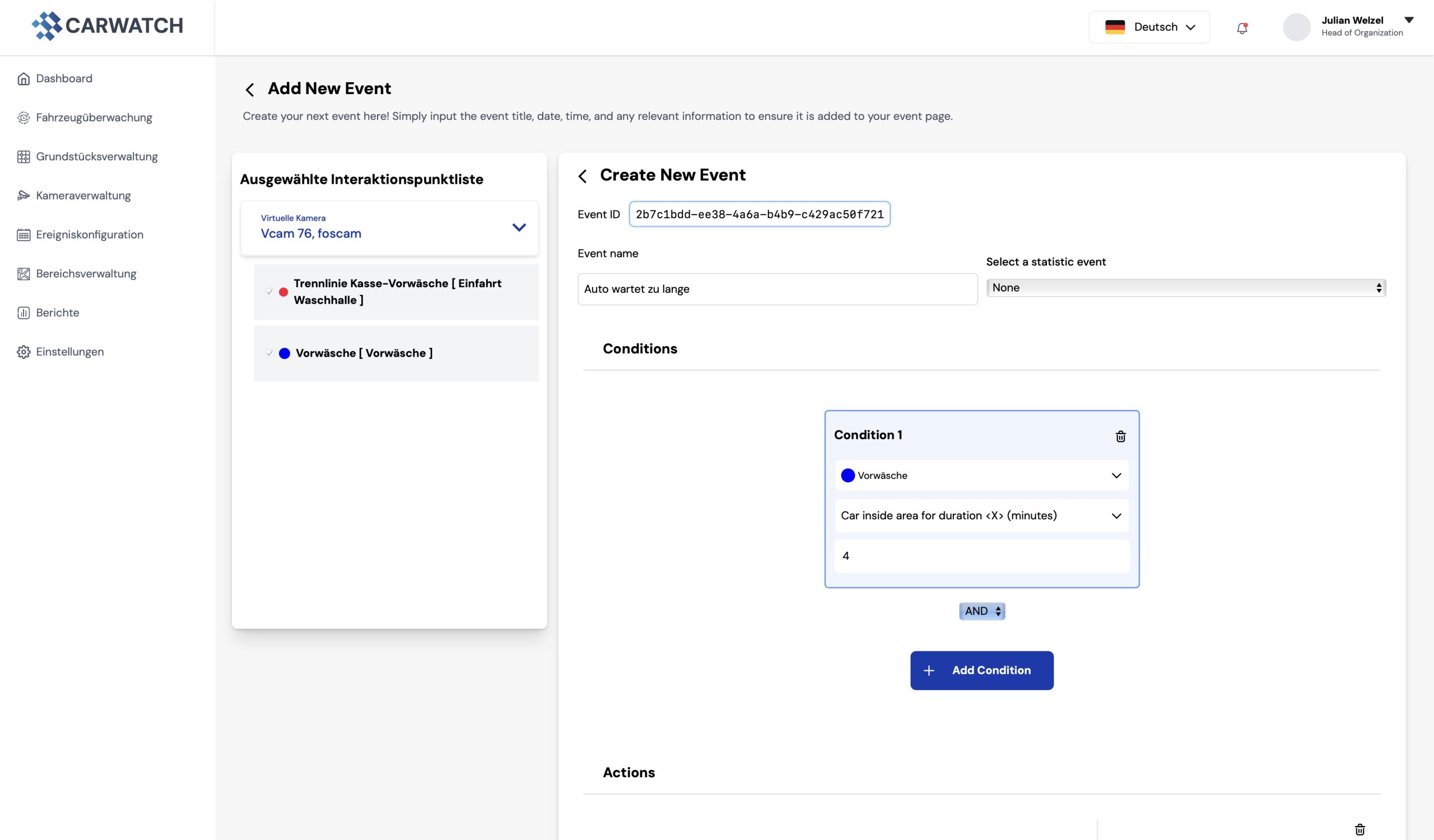Go to Berichte in sidebar
Screen dimensions: 1434x840
[58, 312]
